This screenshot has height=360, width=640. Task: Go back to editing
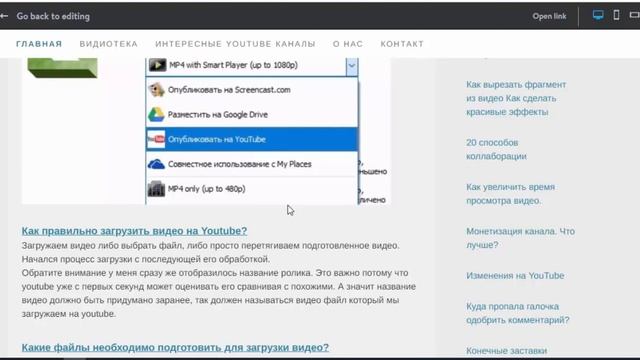tap(53, 16)
